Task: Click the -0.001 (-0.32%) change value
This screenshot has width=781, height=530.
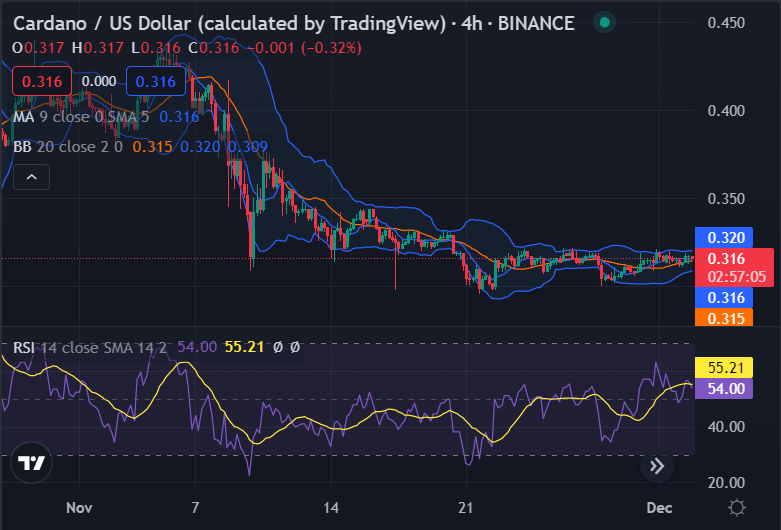Action: [305, 48]
